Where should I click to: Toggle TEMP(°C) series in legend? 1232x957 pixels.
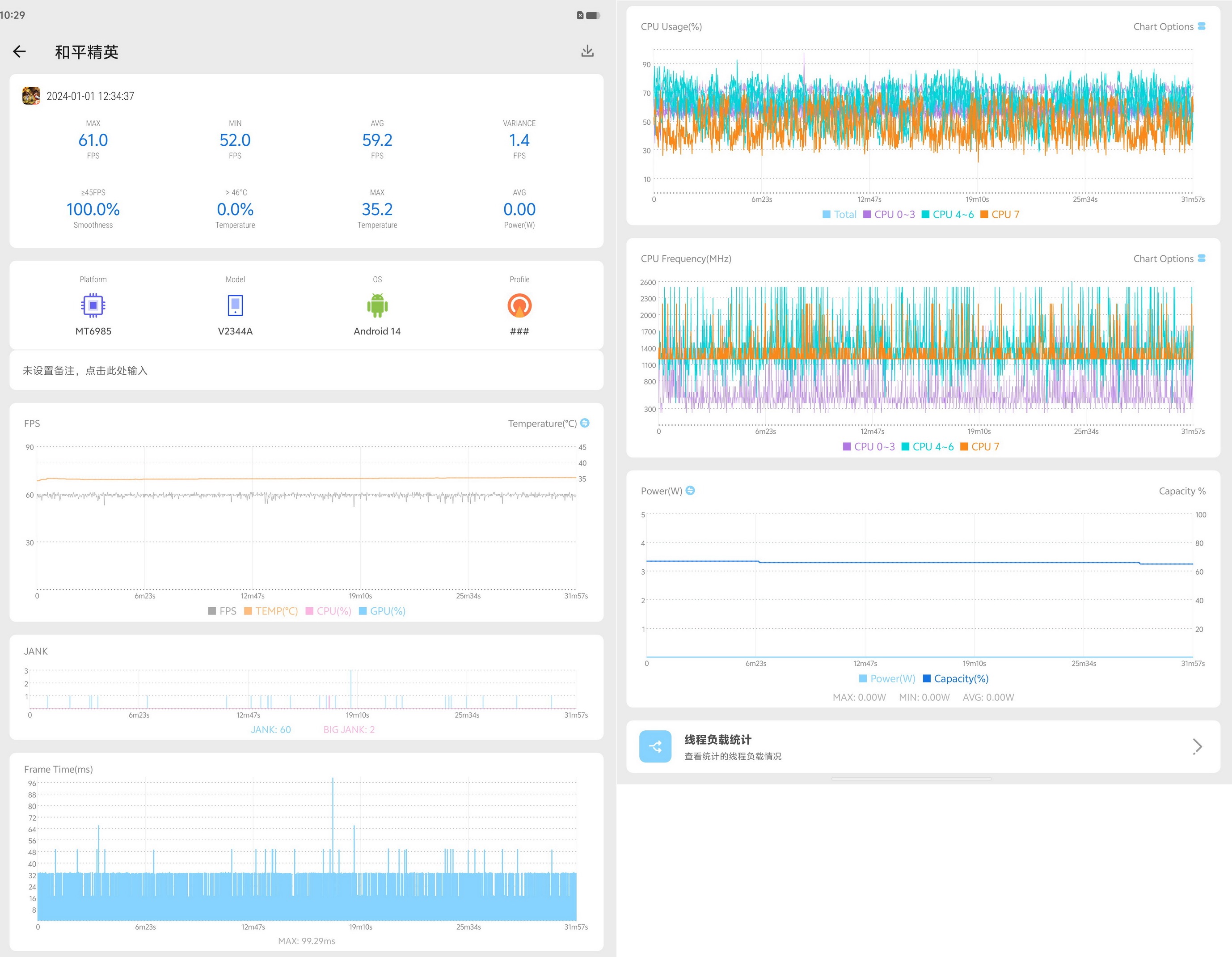coord(271,611)
